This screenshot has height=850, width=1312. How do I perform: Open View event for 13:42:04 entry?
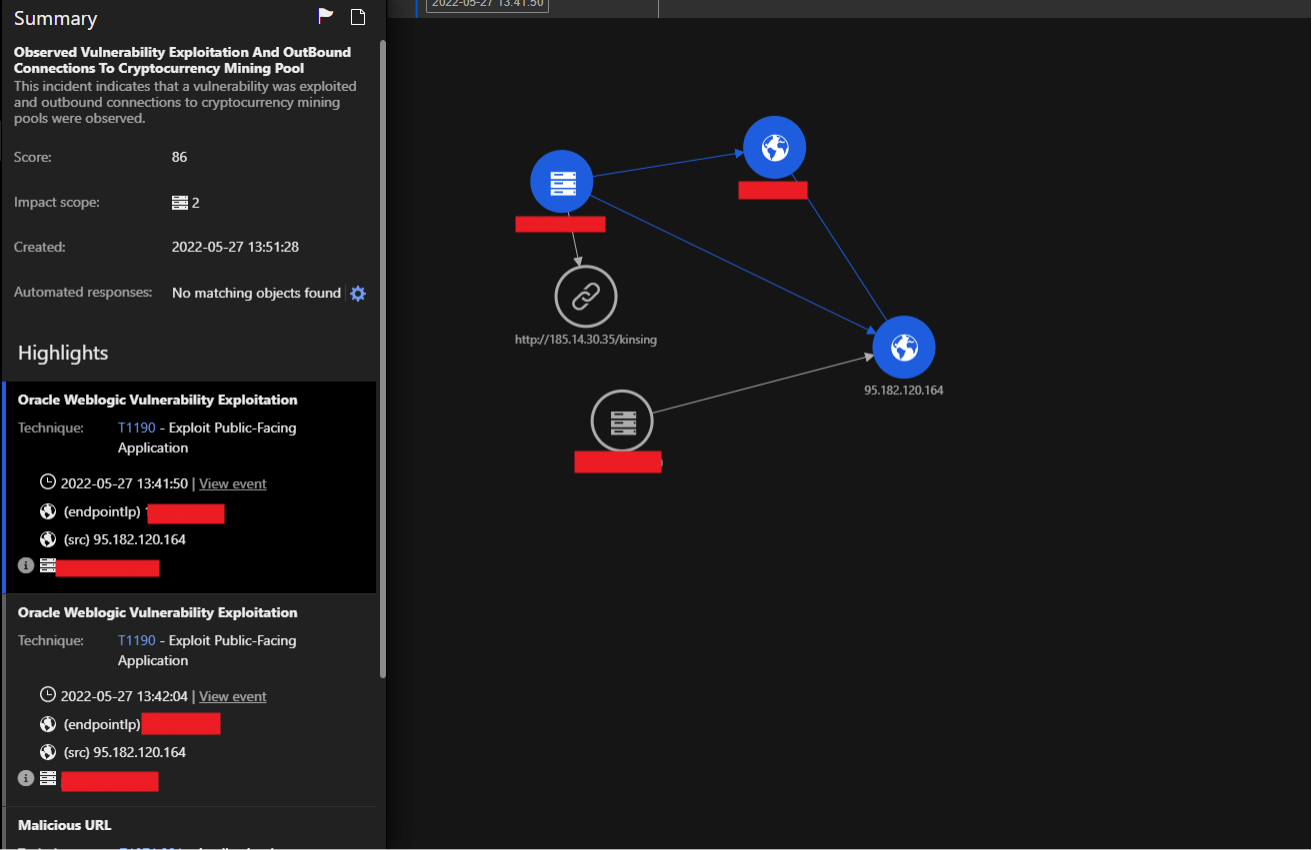[x=232, y=697]
